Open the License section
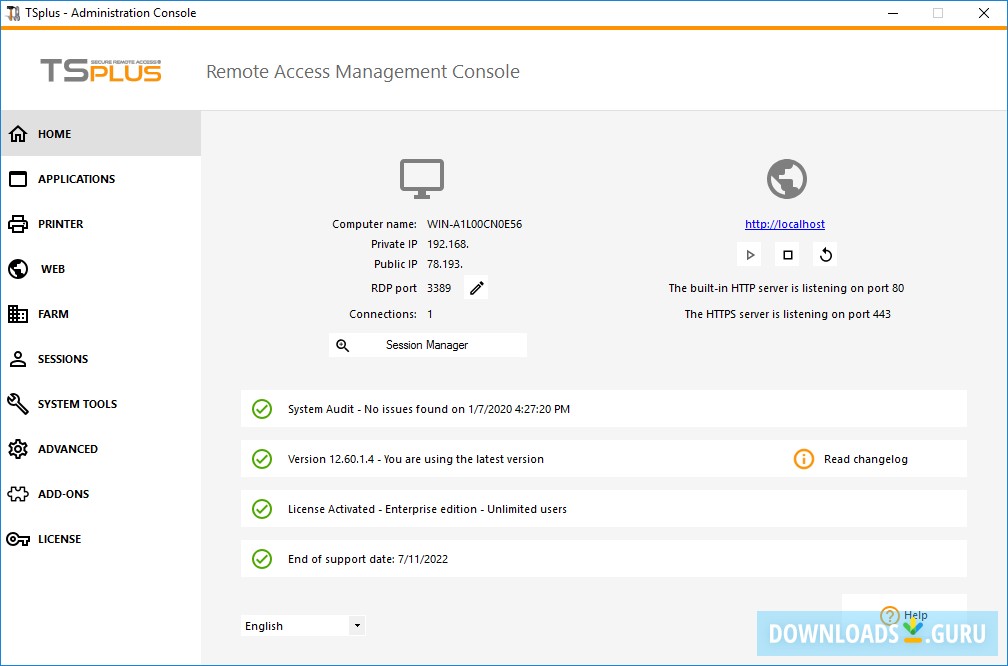1008x666 pixels. coord(101,539)
